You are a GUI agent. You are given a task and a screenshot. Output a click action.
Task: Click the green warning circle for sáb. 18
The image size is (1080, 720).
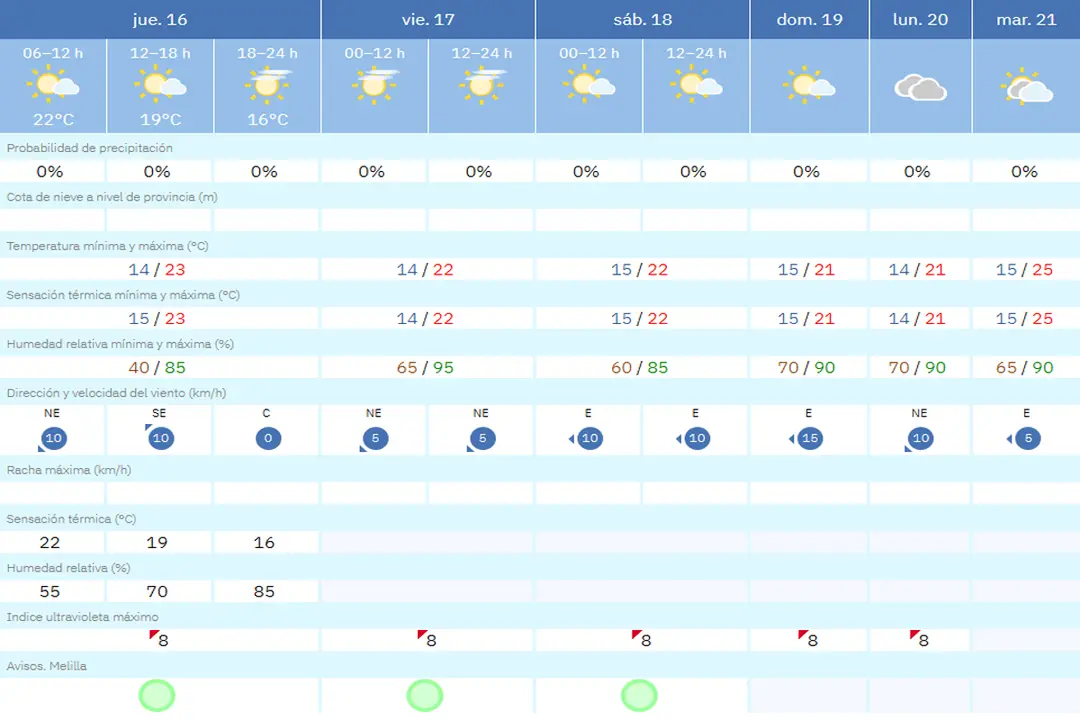point(639,695)
